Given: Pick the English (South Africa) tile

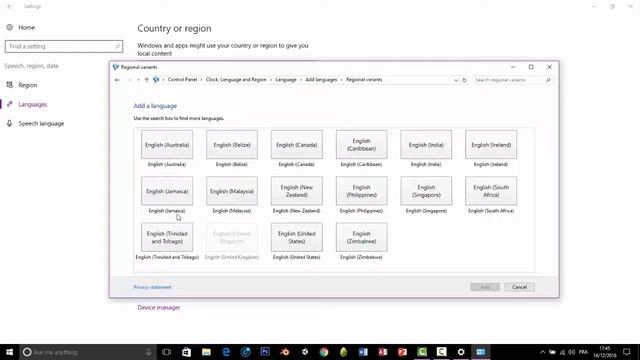Looking at the screenshot, I should pos(491,191).
